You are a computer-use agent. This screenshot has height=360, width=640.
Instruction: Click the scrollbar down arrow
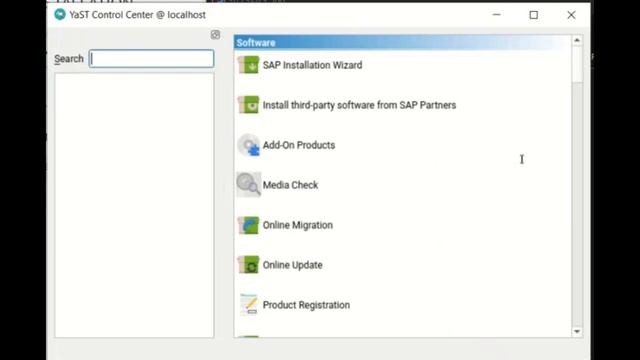point(577,331)
